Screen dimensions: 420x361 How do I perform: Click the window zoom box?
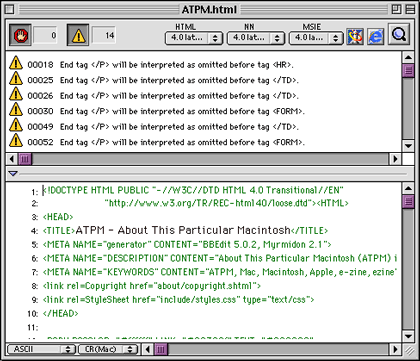point(396,9)
